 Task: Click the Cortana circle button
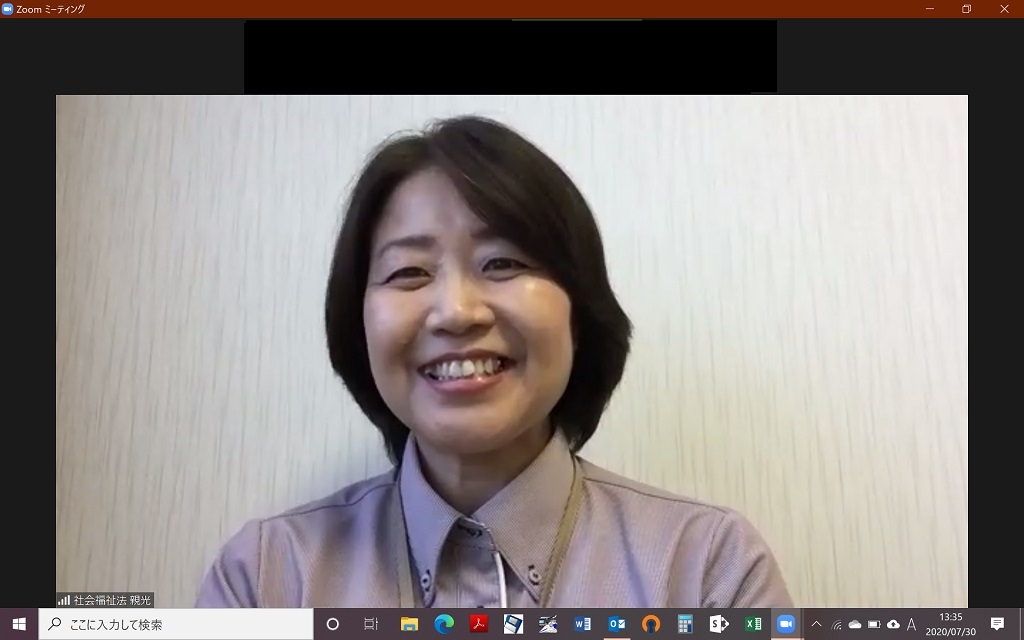(x=333, y=624)
